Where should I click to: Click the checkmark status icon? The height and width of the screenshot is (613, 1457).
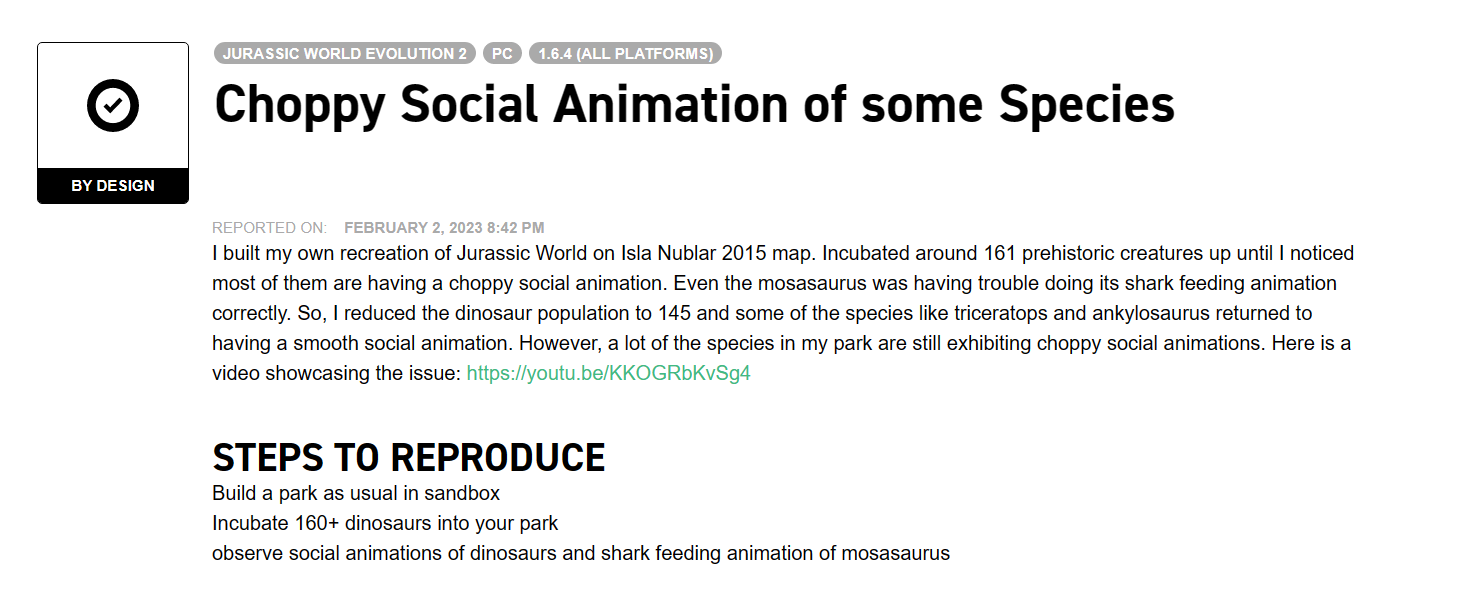coord(113,105)
